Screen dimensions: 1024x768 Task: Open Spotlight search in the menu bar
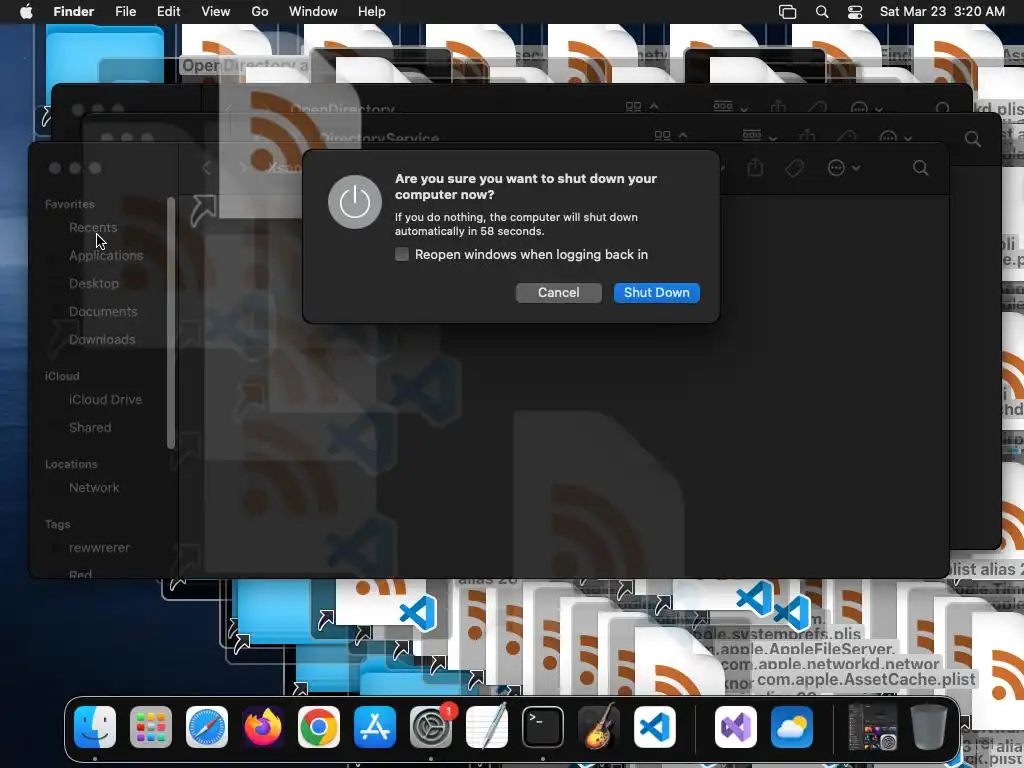(822, 12)
